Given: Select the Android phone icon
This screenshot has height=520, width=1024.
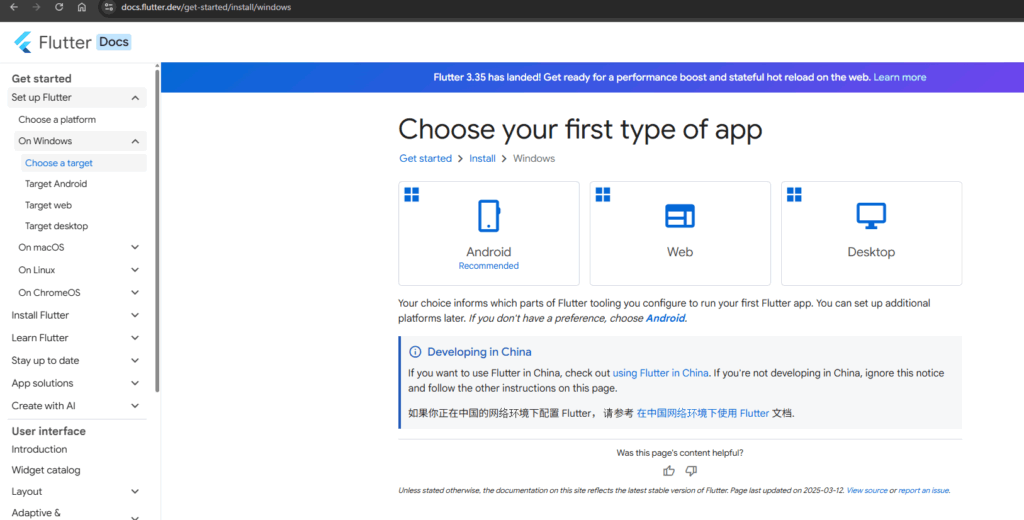Looking at the screenshot, I should pos(488,216).
